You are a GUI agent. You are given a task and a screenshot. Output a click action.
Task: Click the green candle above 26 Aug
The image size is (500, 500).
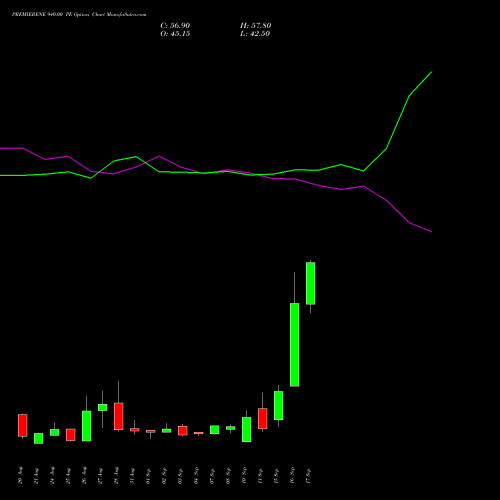pyautogui.click(x=87, y=426)
